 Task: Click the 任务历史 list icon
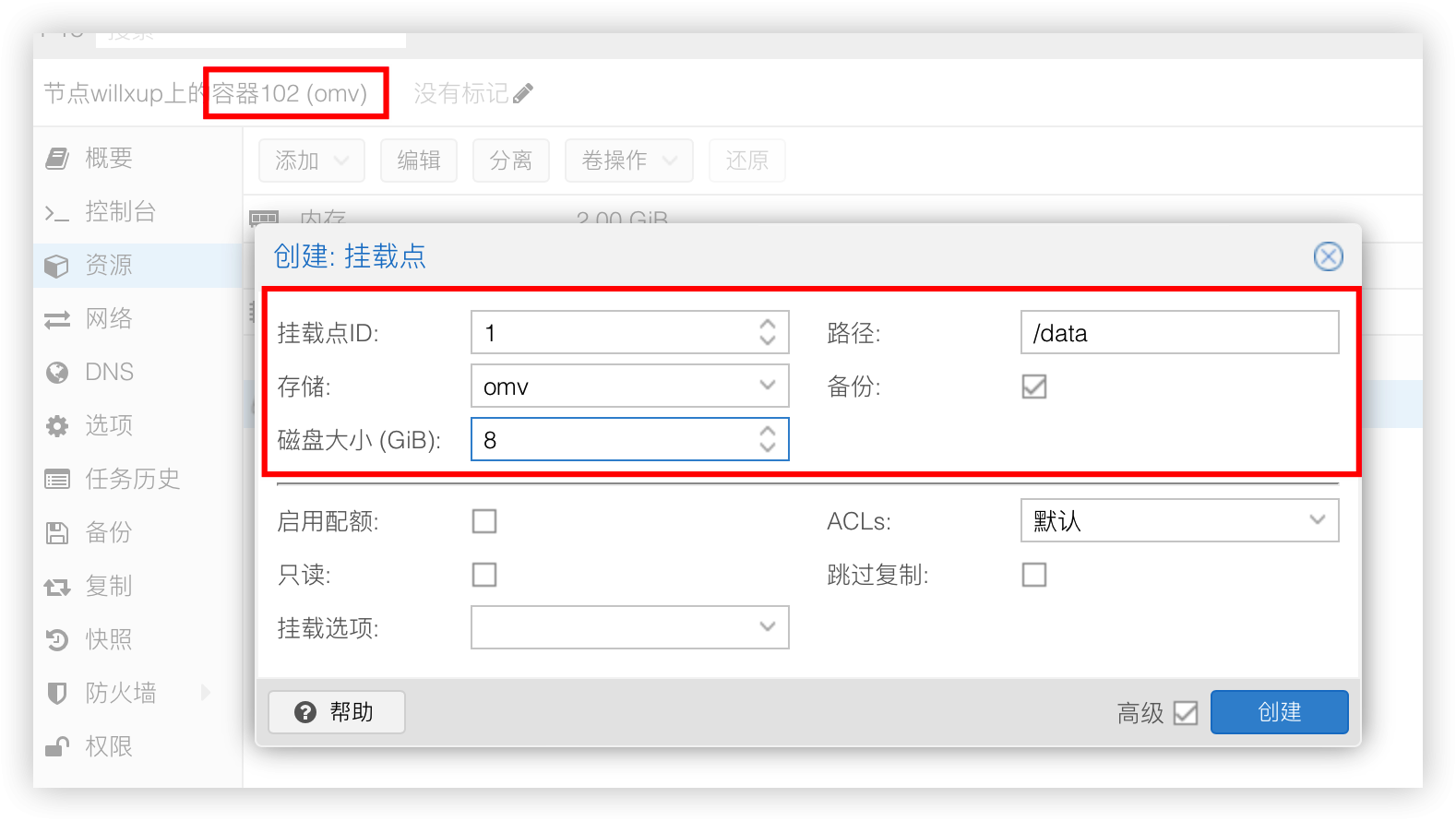57,480
